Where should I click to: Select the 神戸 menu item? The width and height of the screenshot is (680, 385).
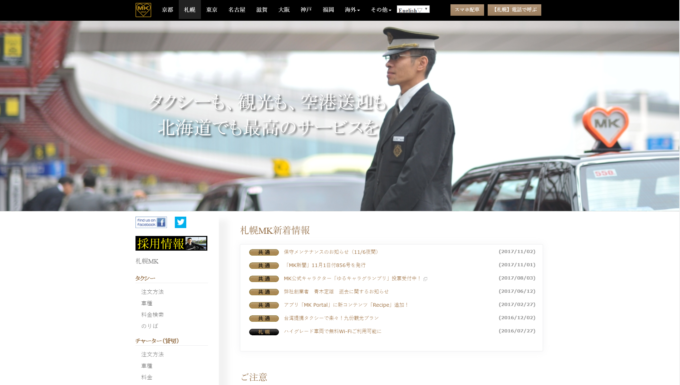tap(306, 10)
